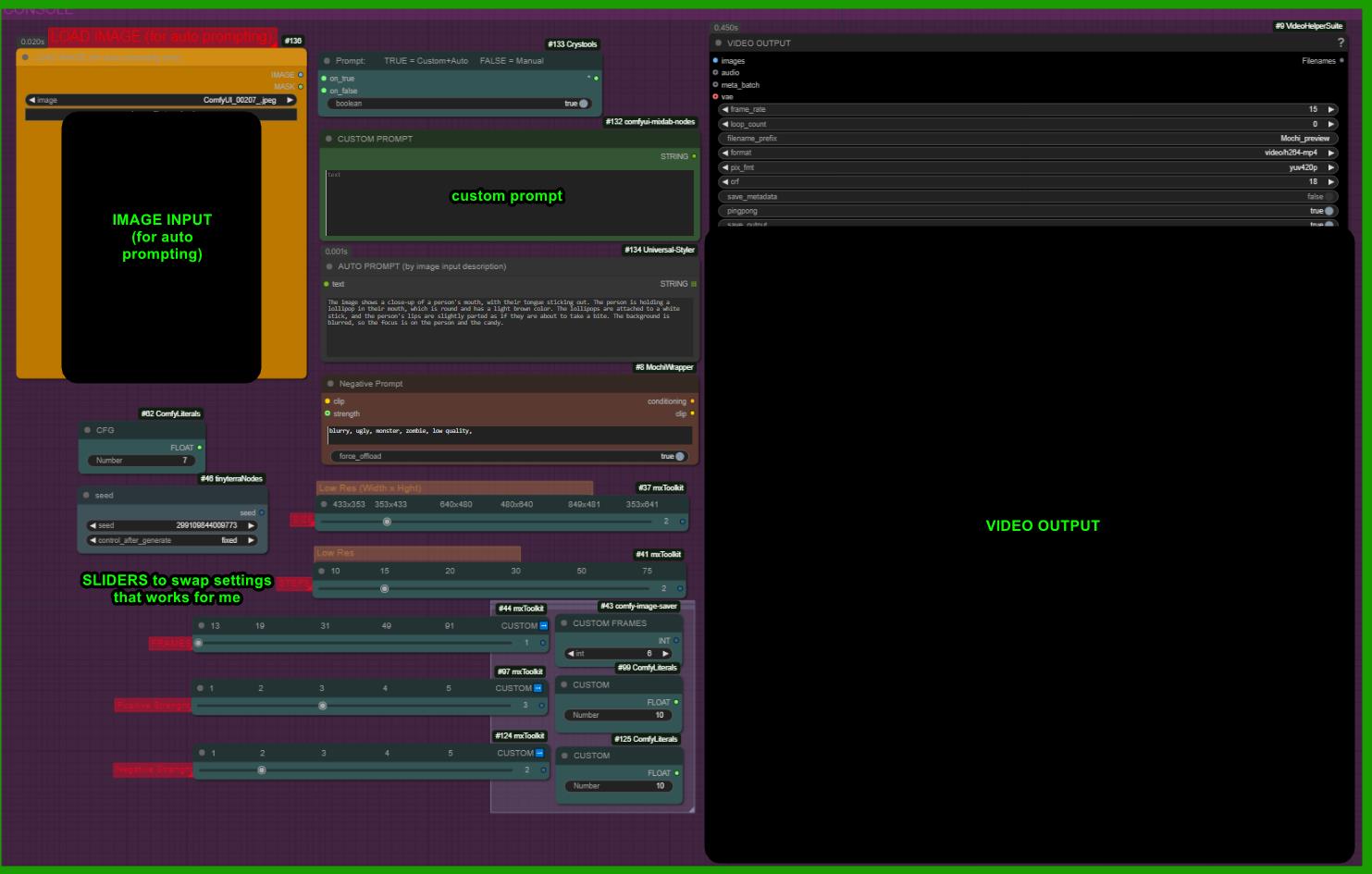Toggle the boolean switch in Prompt node
The image size is (1372, 874).
(x=583, y=104)
